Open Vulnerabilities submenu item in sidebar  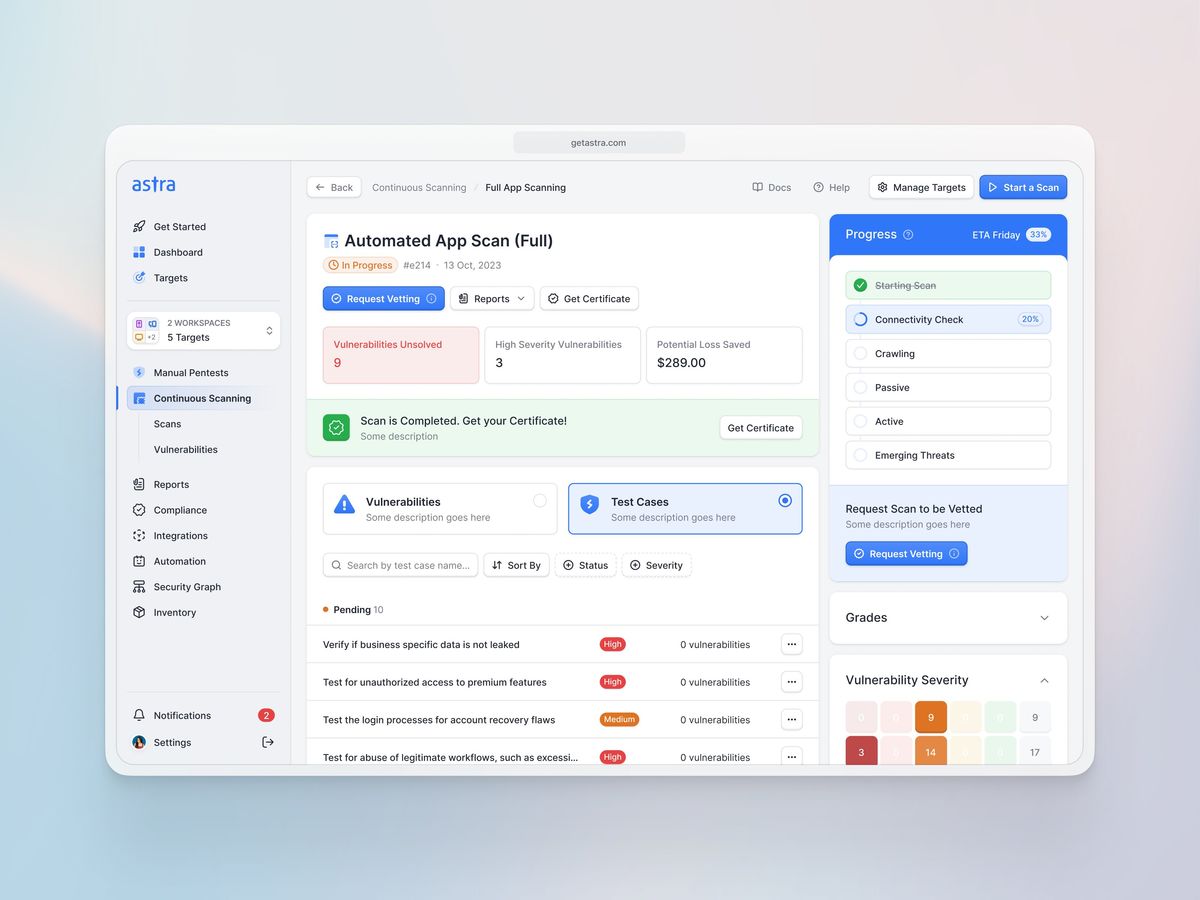click(185, 449)
